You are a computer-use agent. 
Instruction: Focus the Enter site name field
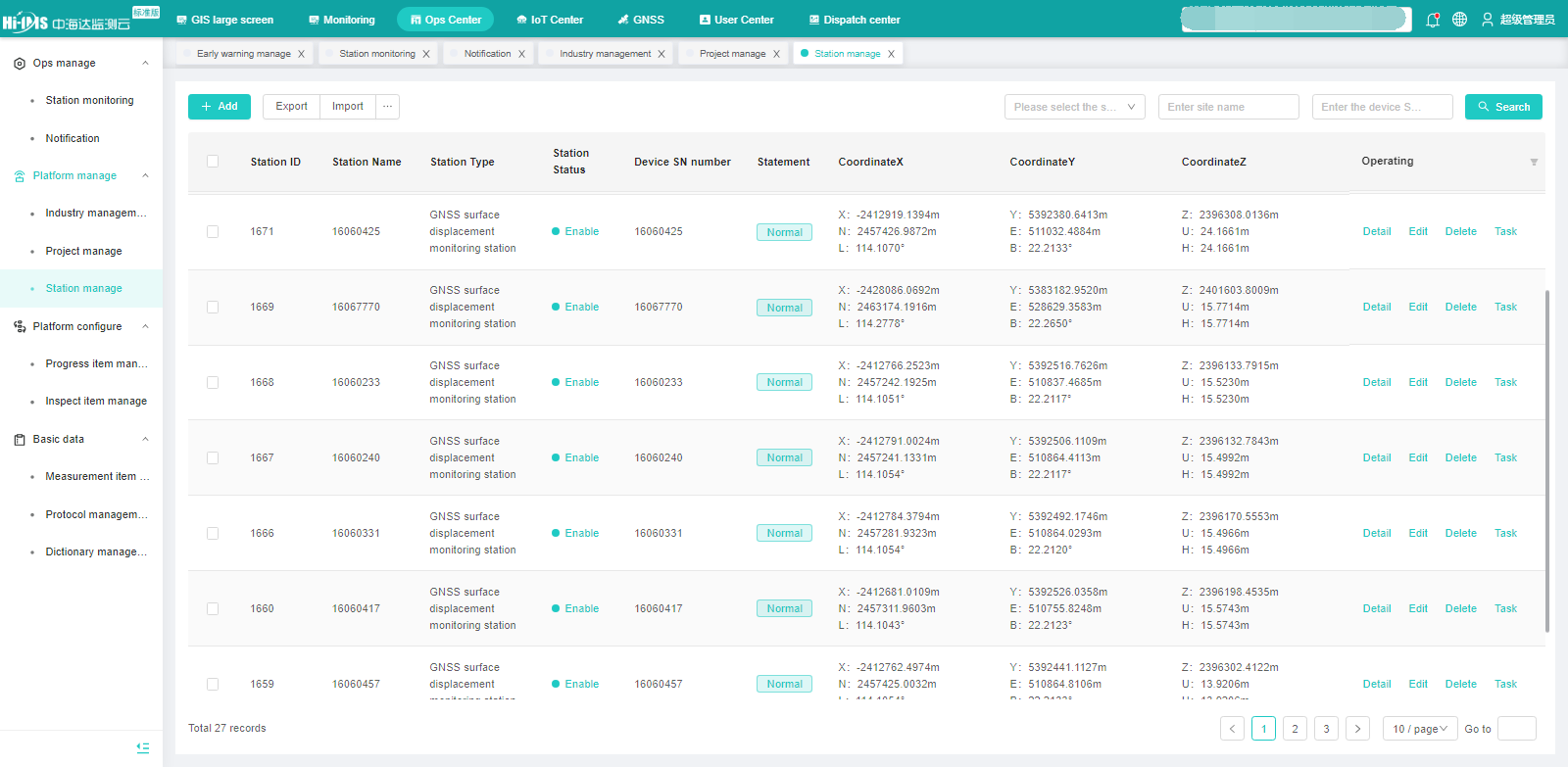[1229, 107]
